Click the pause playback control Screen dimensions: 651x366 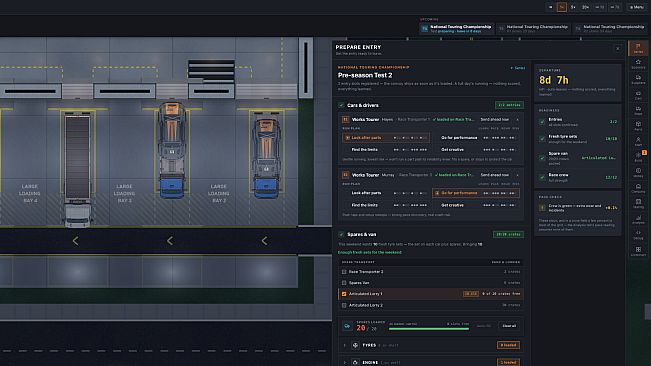click(x=551, y=7)
